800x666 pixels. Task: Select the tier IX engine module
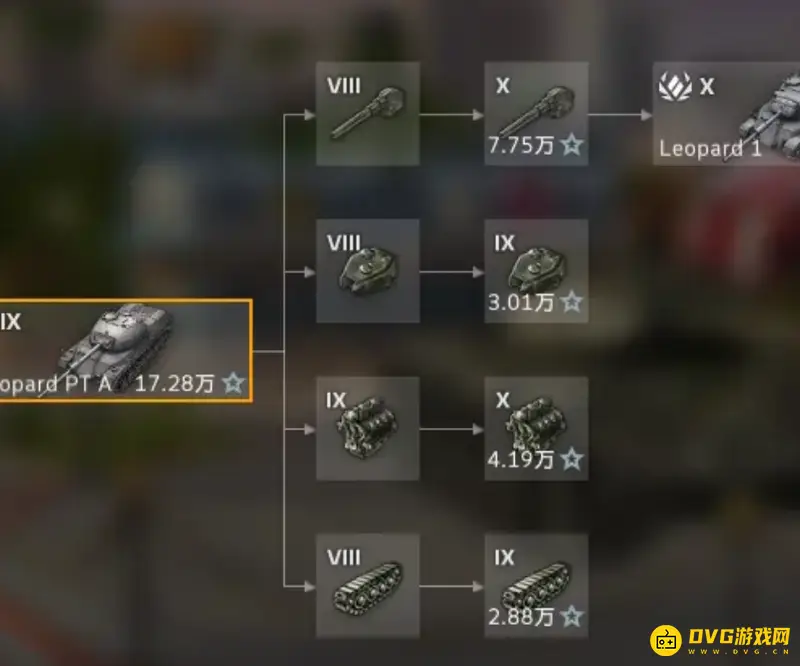(368, 429)
